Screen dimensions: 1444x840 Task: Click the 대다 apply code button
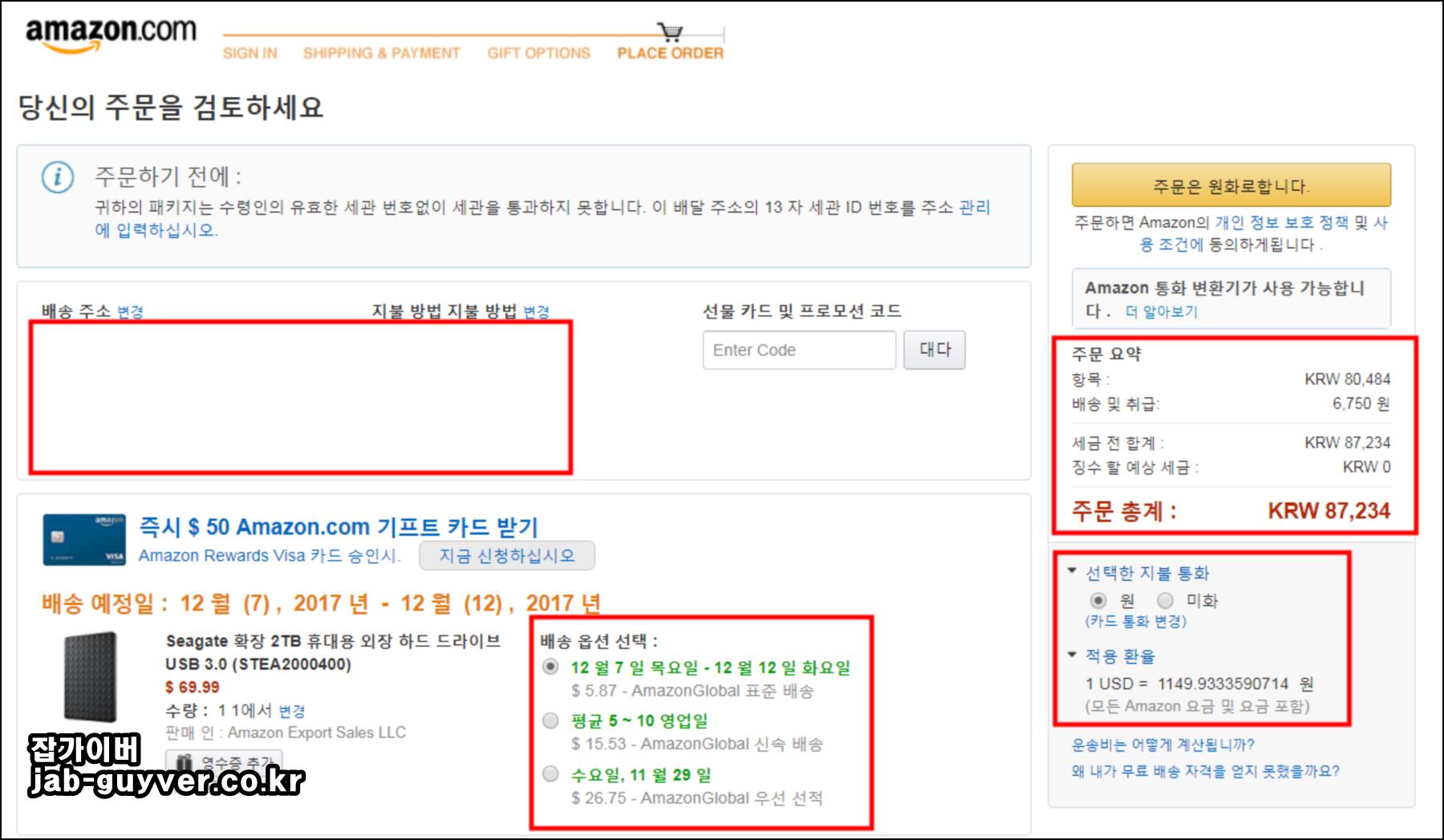[935, 350]
